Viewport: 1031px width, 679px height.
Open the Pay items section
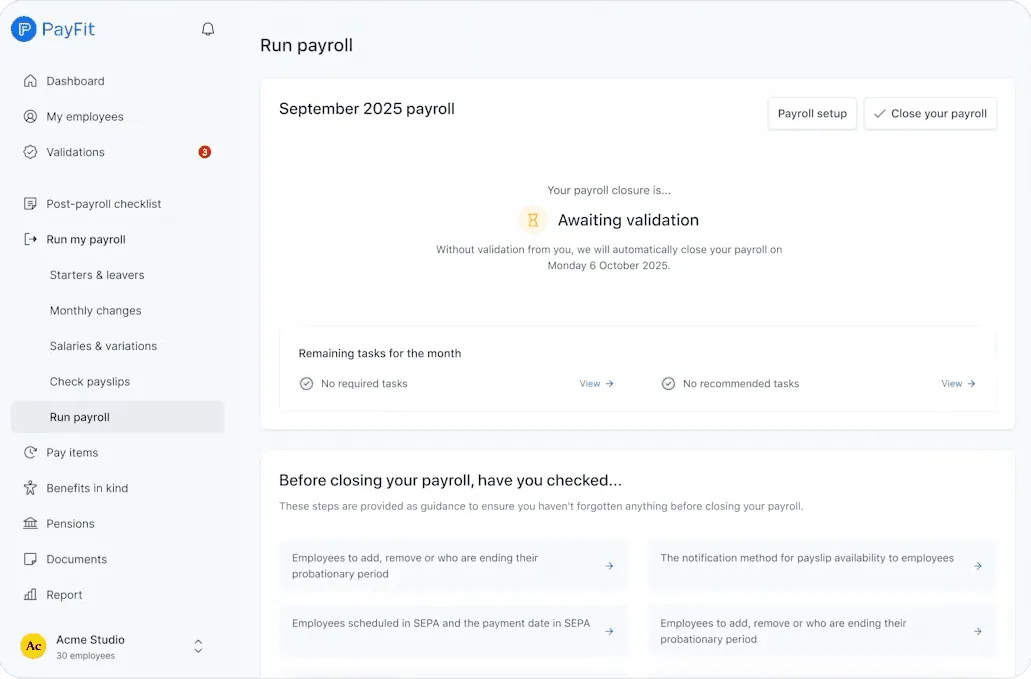(x=31, y=452)
